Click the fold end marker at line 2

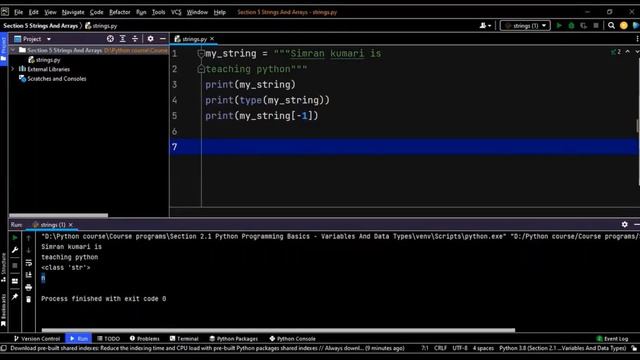pos(200,69)
